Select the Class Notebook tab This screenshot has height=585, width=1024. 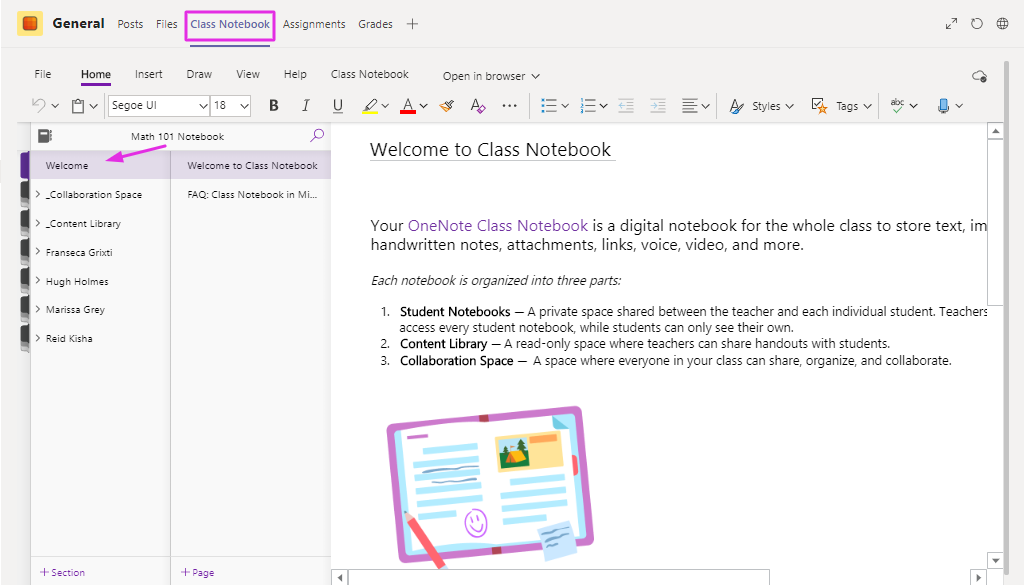230,24
